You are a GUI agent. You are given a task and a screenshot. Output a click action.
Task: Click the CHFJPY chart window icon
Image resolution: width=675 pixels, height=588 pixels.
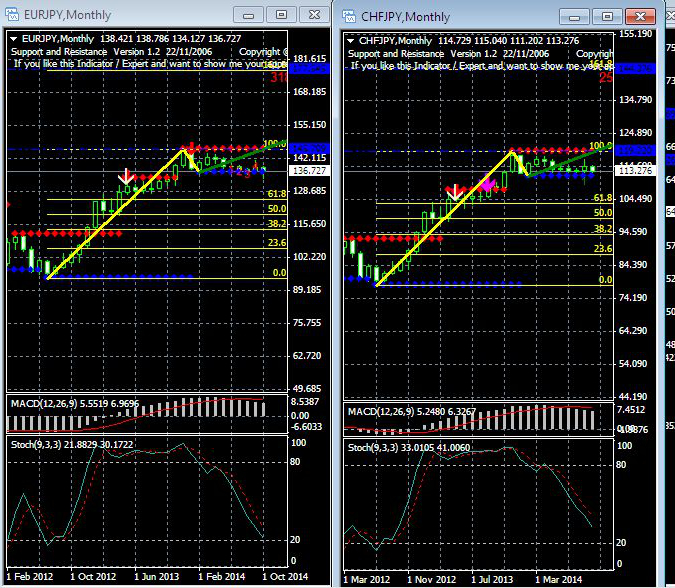pyautogui.click(x=349, y=16)
